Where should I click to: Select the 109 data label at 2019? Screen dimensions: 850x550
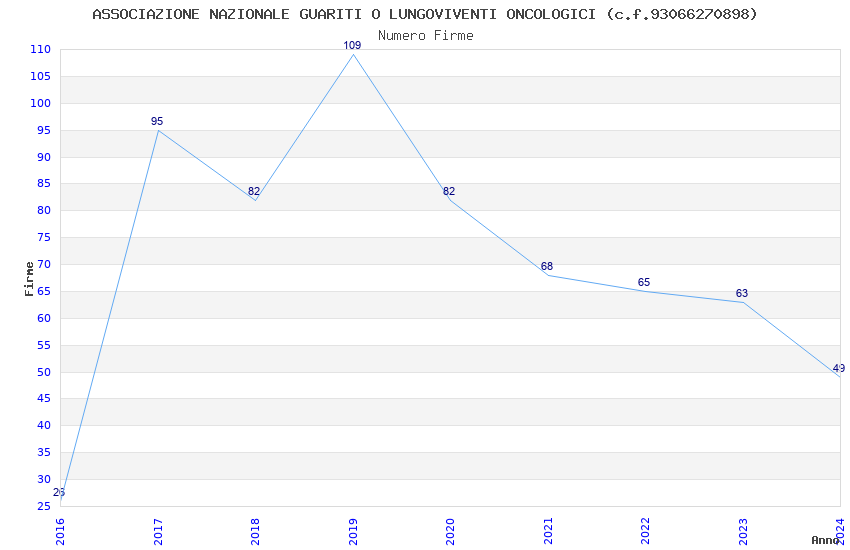(x=352, y=46)
